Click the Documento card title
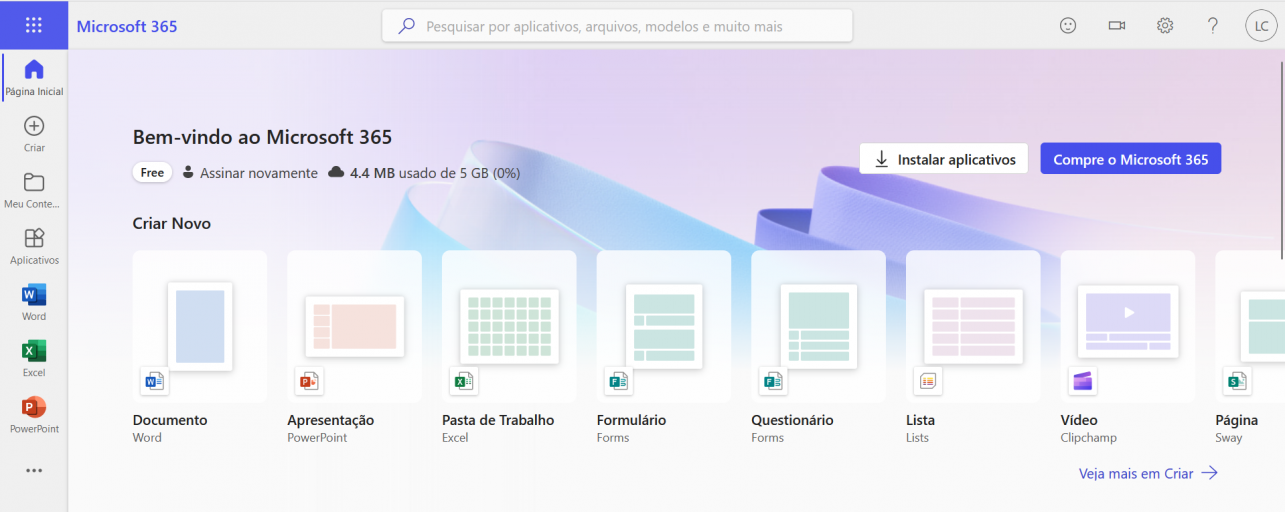The image size is (1285, 512). (170, 420)
